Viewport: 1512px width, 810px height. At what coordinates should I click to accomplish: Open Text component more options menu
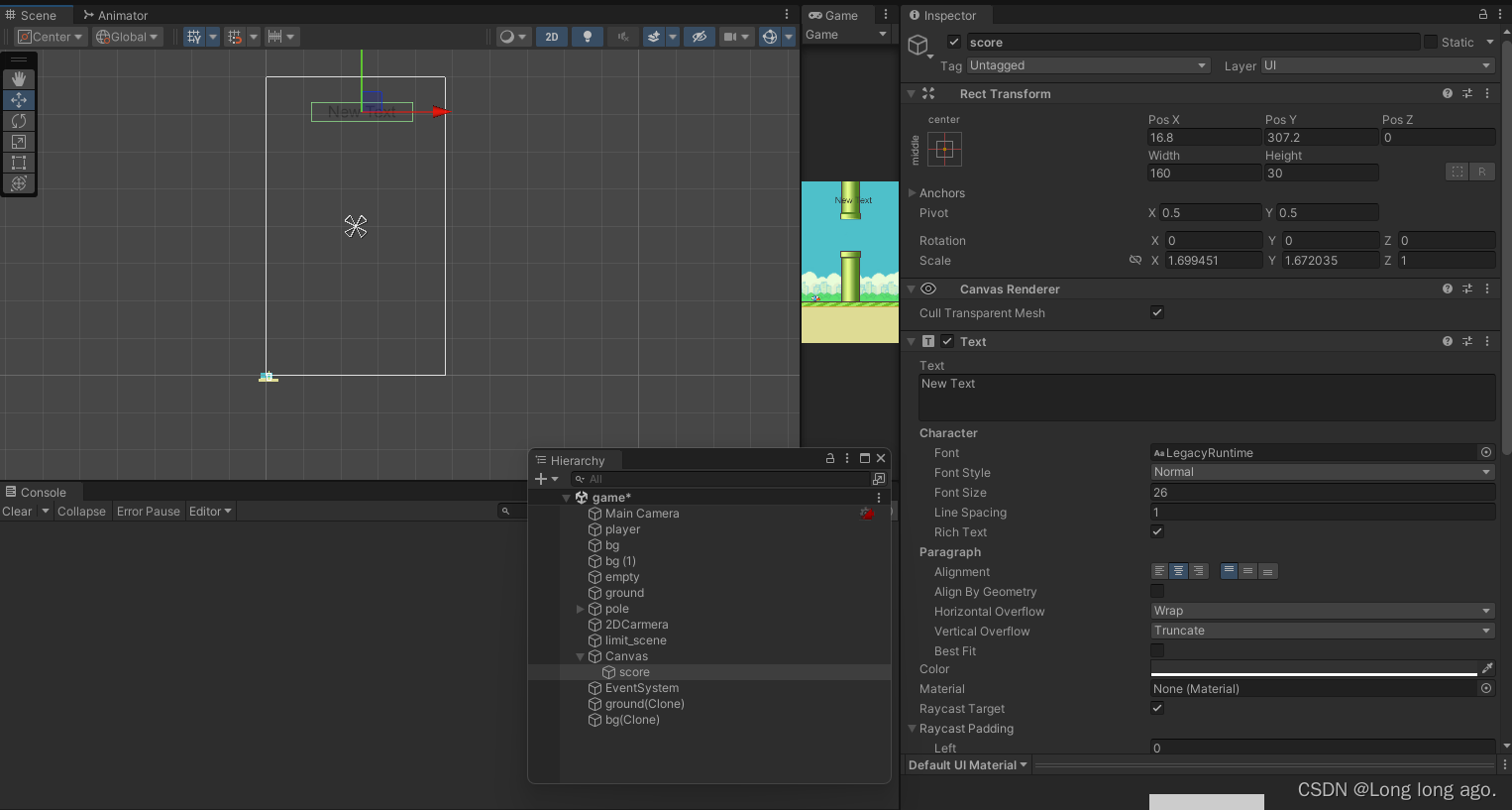[x=1487, y=341]
